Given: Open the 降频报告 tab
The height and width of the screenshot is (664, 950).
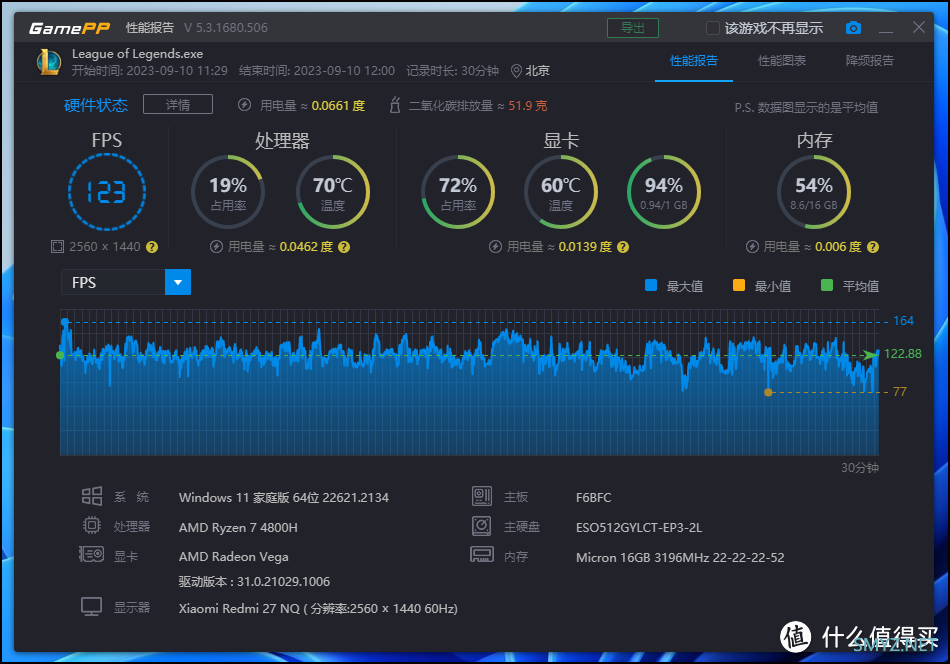Looking at the screenshot, I should tap(869, 61).
